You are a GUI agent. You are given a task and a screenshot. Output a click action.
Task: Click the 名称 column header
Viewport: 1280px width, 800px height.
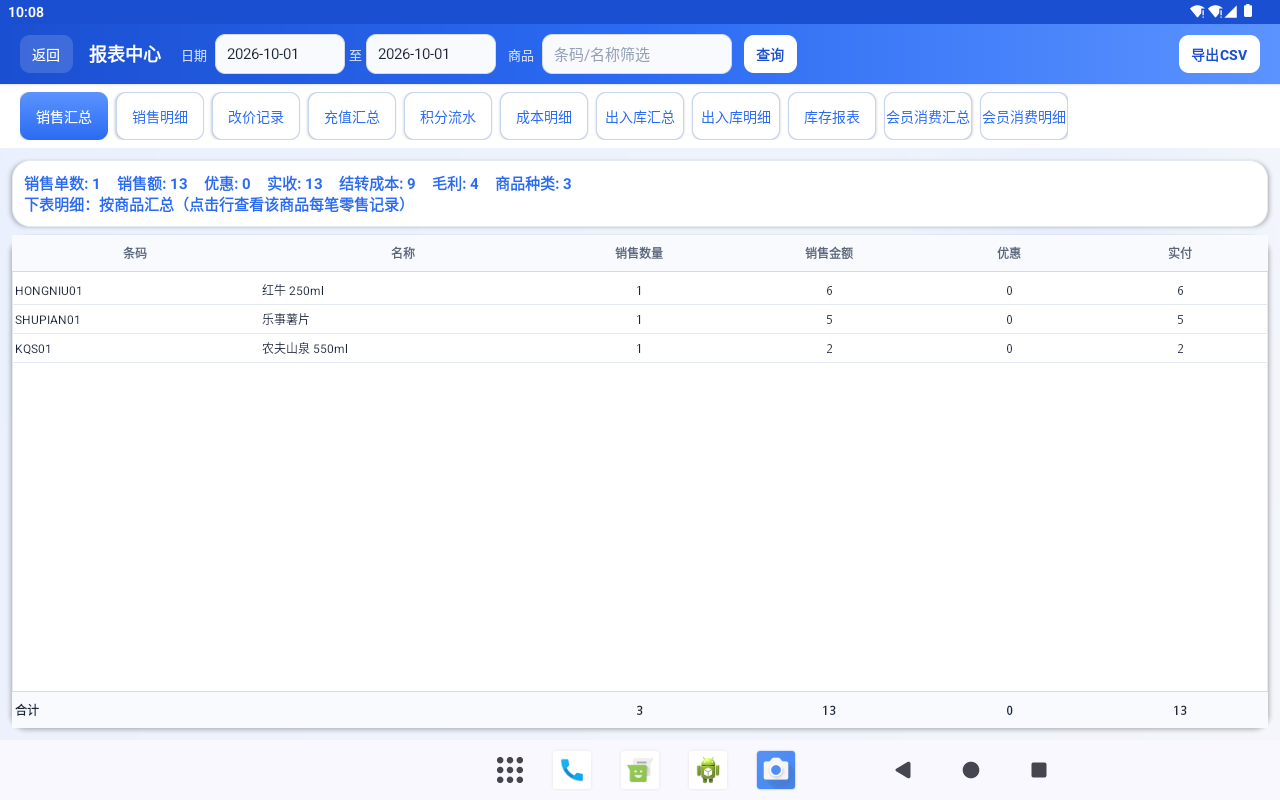(403, 253)
